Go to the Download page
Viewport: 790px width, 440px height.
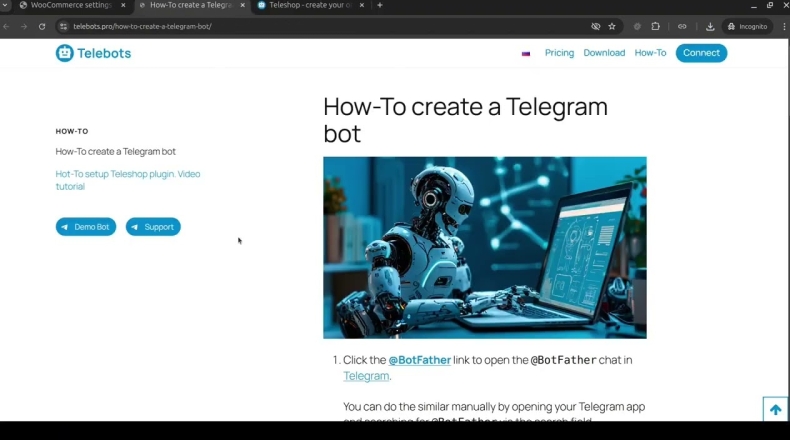tap(604, 53)
